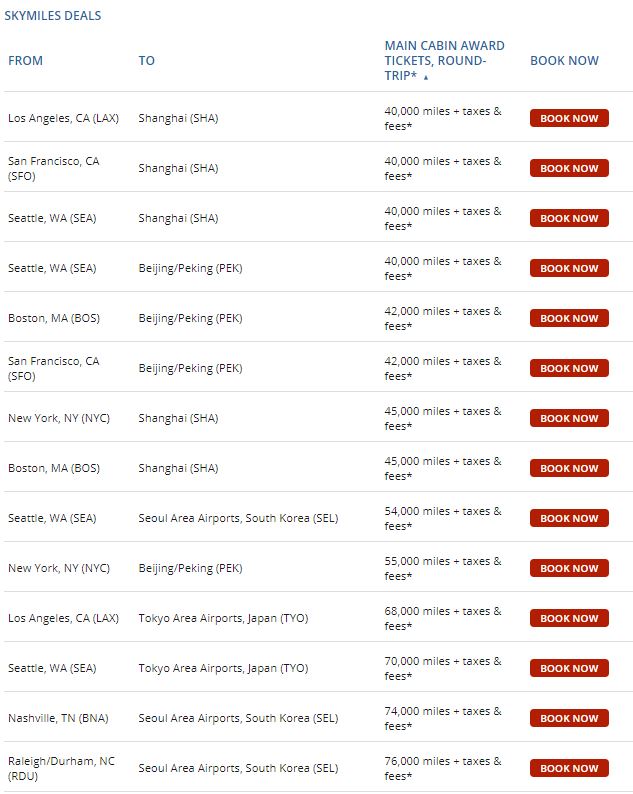
Task: Hit Book Now for Boston to Shanghai
Action: coord(569,468)
